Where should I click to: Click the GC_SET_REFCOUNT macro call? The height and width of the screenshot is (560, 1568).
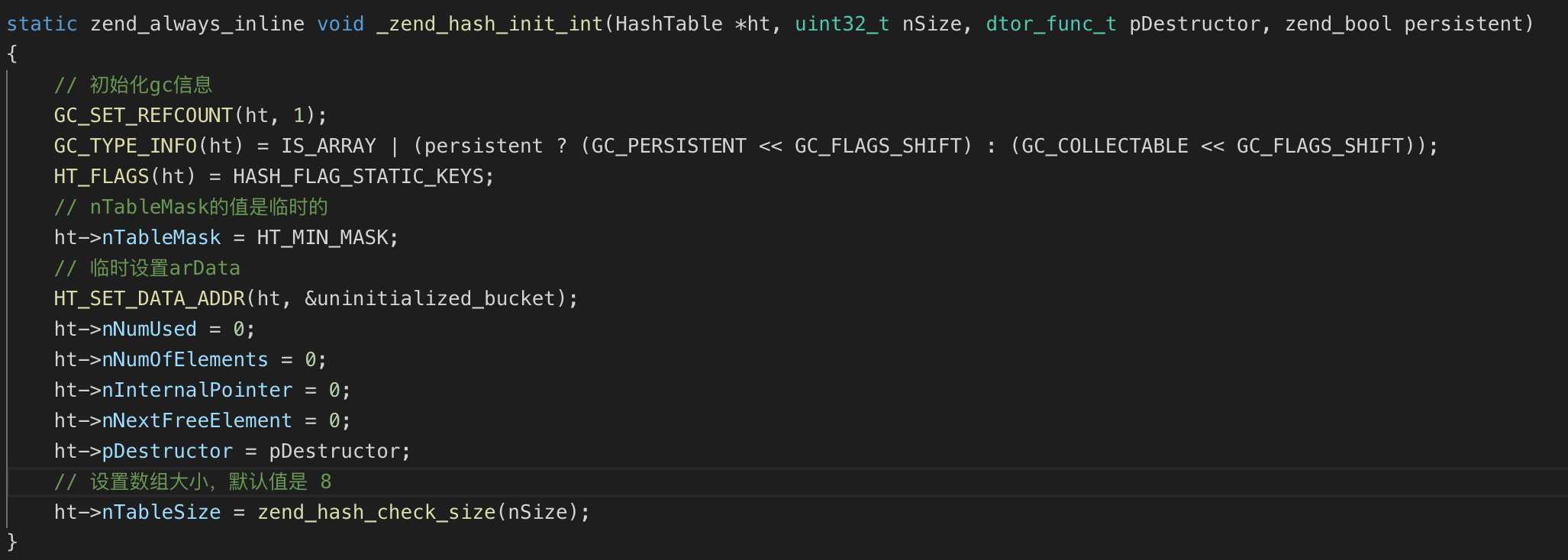(143, 115)
